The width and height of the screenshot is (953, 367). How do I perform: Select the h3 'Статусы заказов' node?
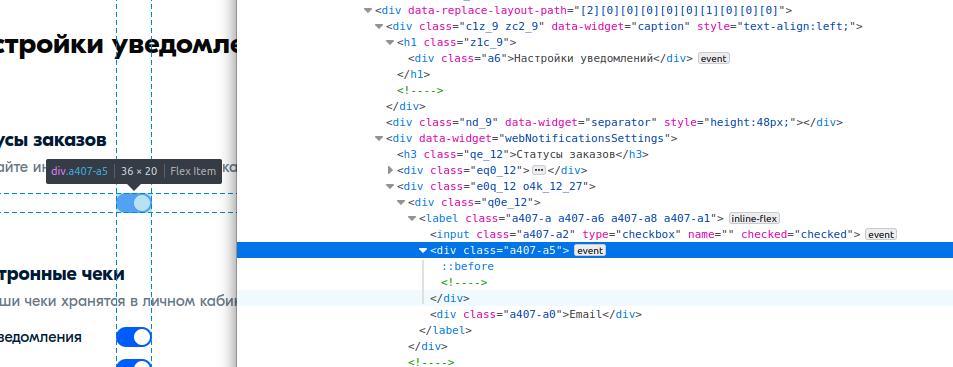point(523,154)
